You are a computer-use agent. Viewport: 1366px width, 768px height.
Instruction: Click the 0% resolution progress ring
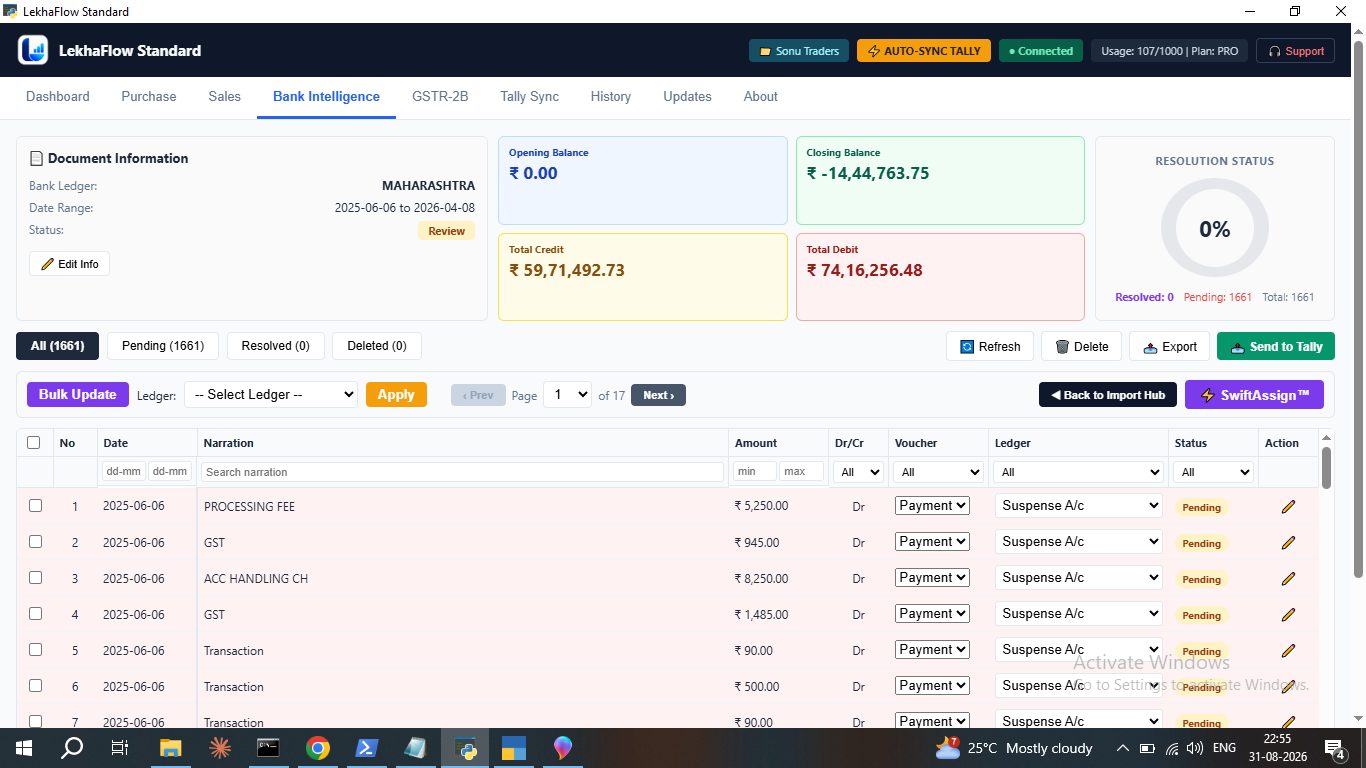(1214, 229)
